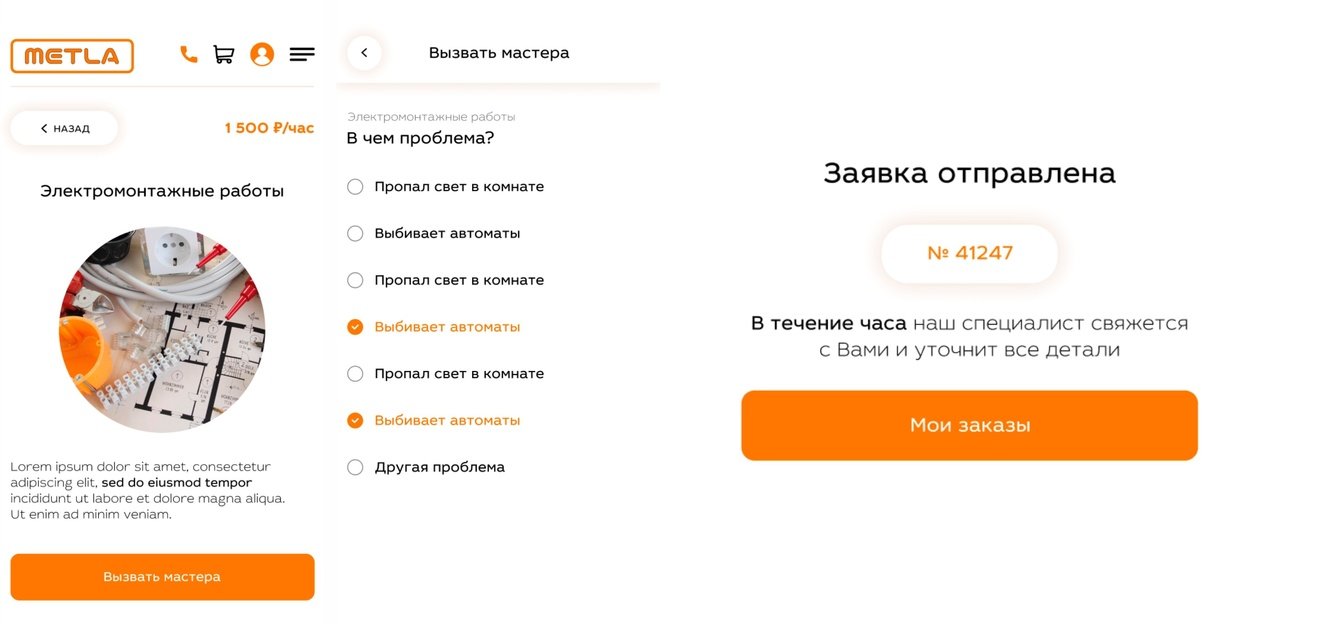Screen dimensions: 1340x624
Task: Click the METLA logo
Action: coord(72,56)
